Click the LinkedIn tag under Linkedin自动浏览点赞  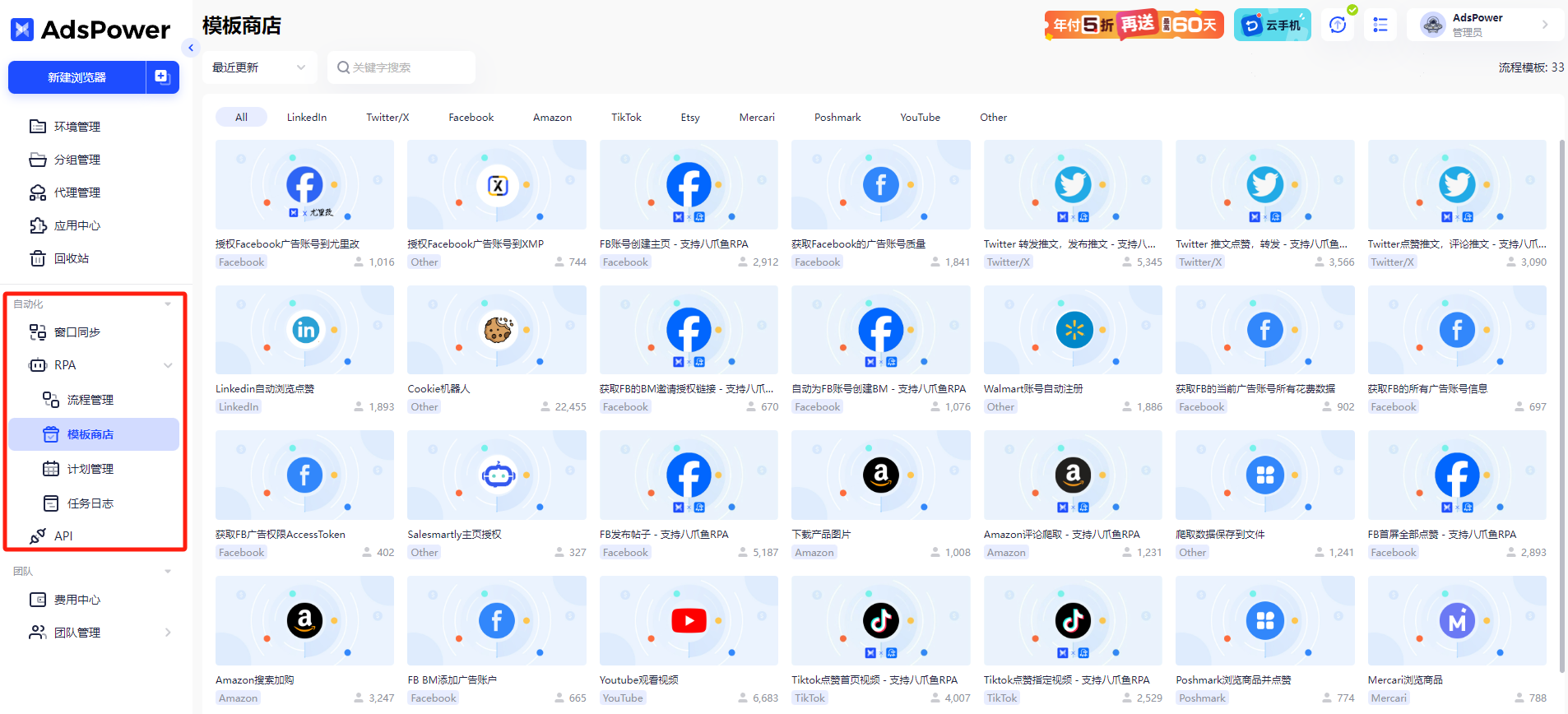pos(239,407)
